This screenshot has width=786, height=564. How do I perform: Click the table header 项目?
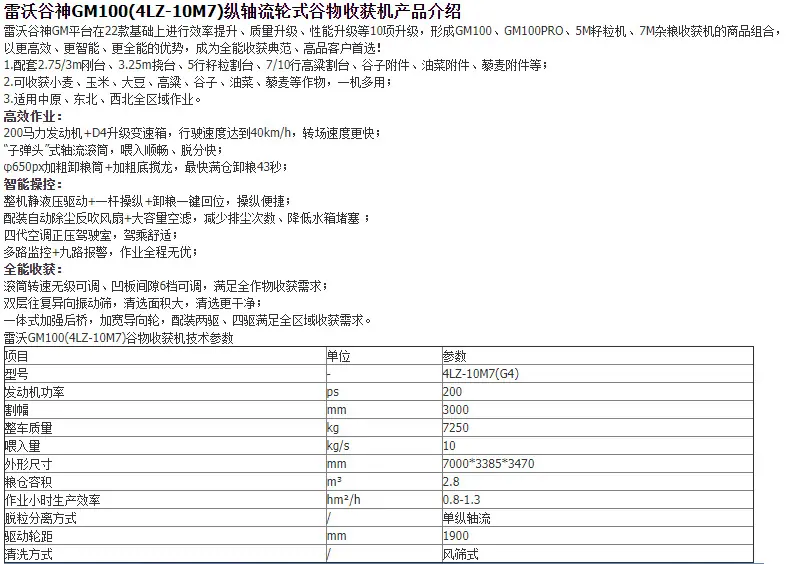click(x=17, y=356)
